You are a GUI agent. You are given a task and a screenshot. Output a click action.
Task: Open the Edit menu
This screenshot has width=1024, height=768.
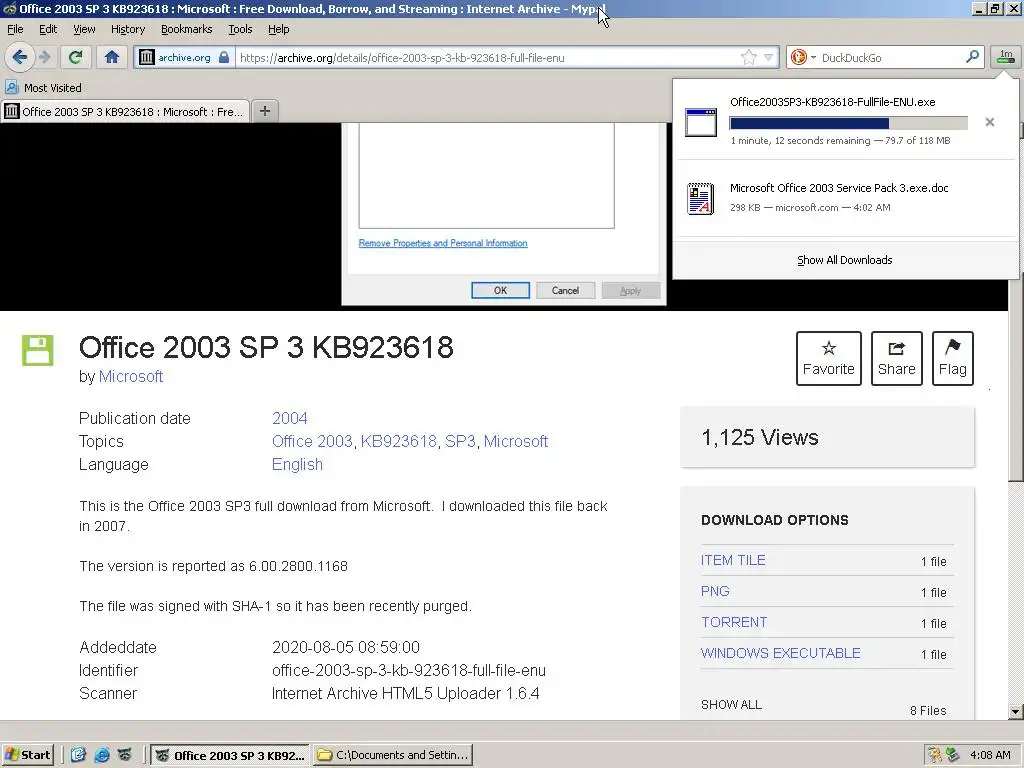pyautogui.click(x=48, y=29)
